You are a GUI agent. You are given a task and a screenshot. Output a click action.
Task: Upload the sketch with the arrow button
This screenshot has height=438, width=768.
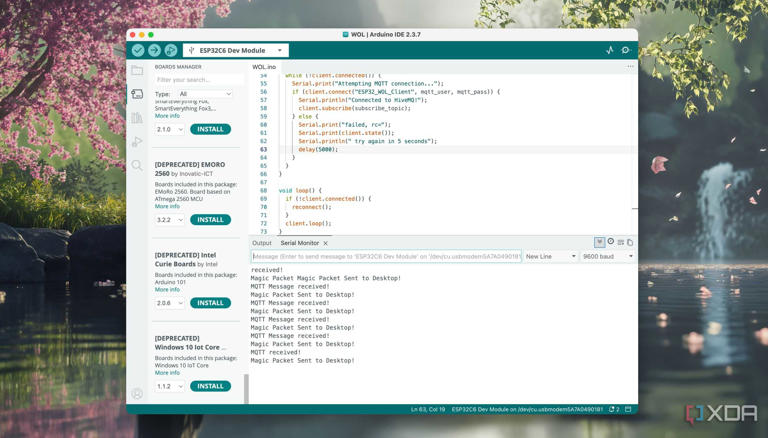point(154,50)
